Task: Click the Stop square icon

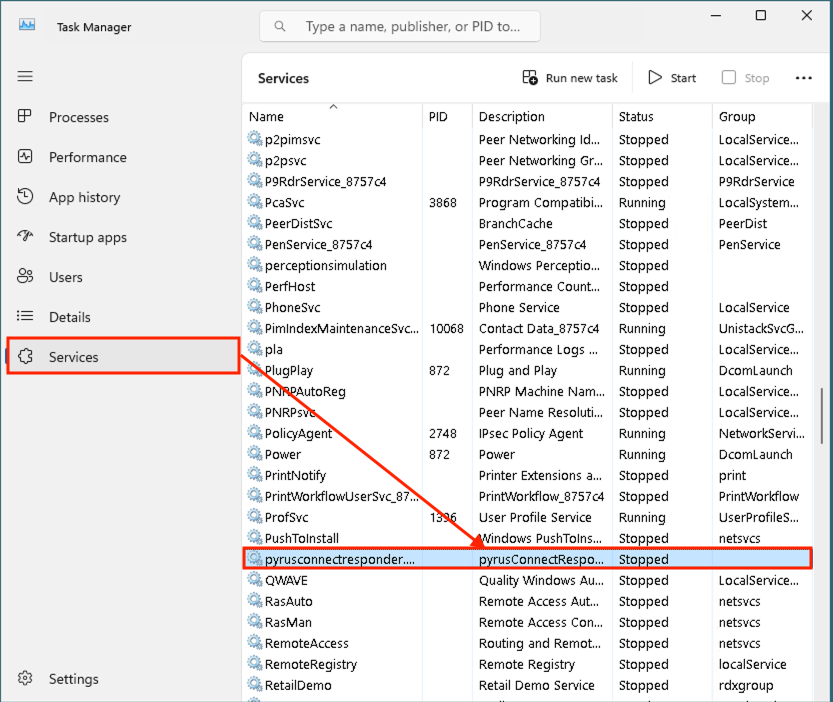Action: (x=729, y=78)
